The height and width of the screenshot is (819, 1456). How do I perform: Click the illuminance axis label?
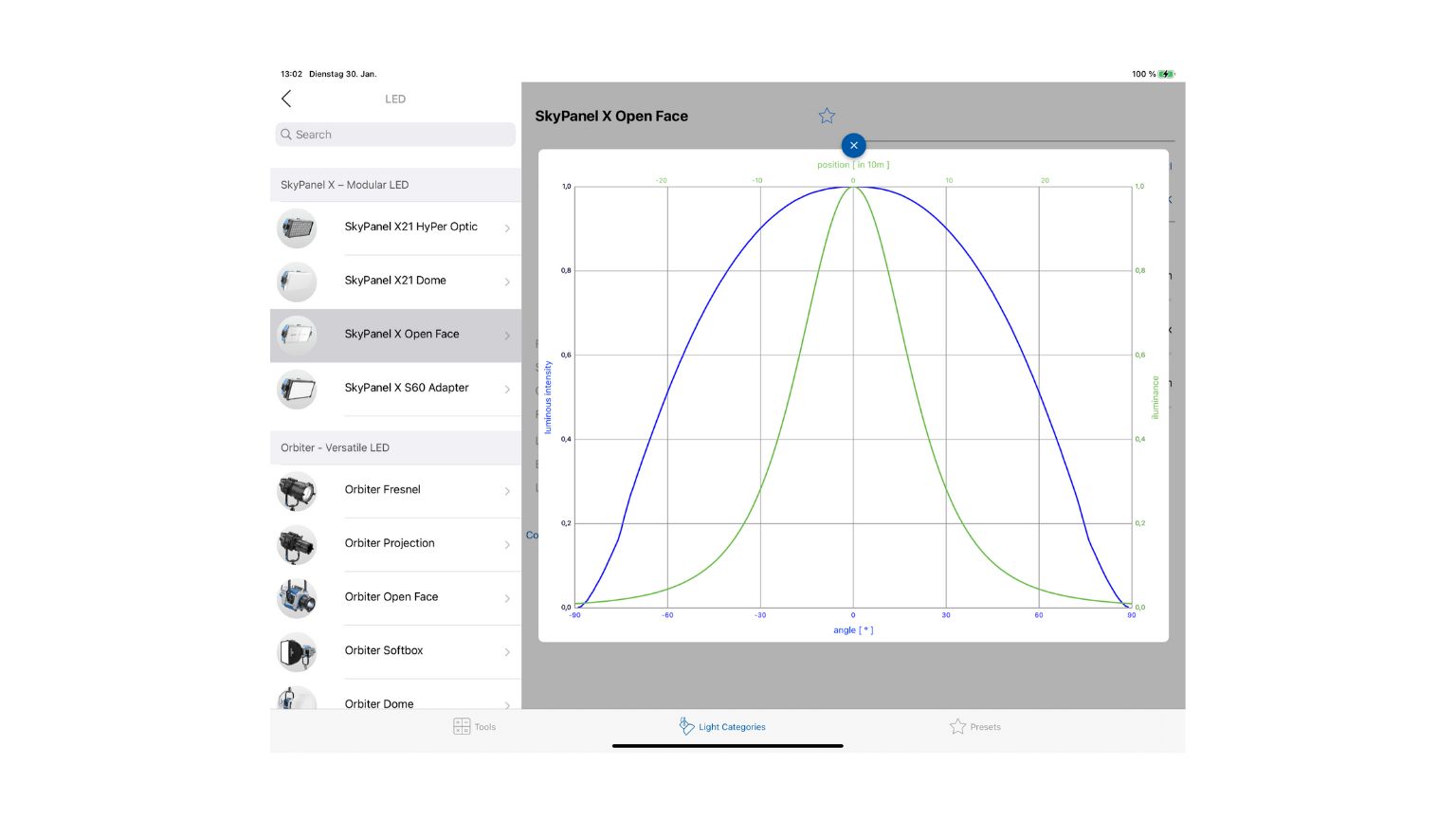(x=1156, y=398)
